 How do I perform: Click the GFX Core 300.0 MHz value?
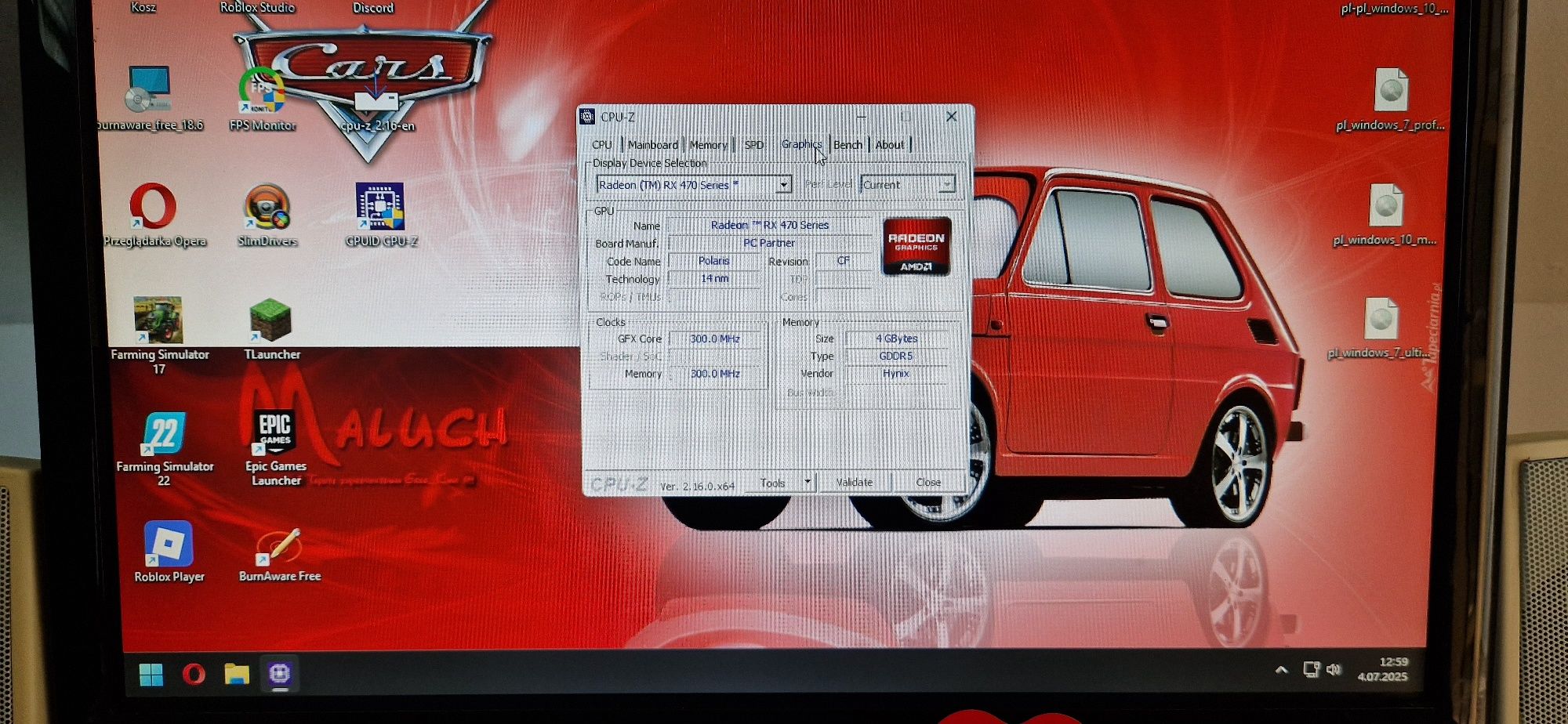click(714, 338)
